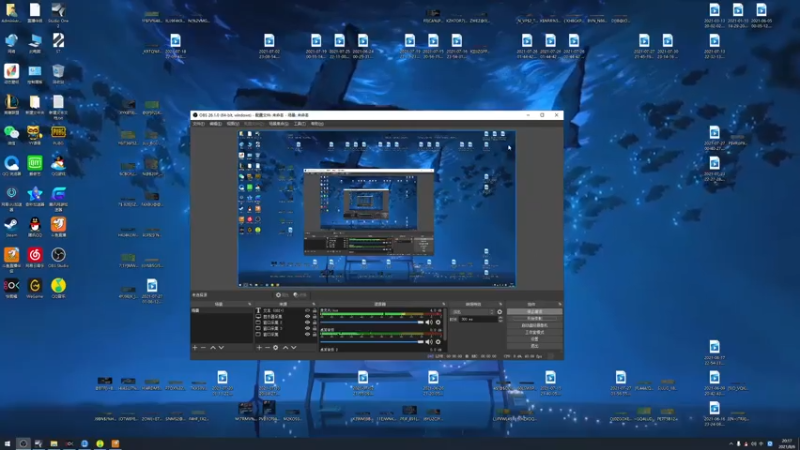The image size is (800, 450).
Task: Mute the Desktop Audio channel speaker icon
Action: [x=429, y=342]
